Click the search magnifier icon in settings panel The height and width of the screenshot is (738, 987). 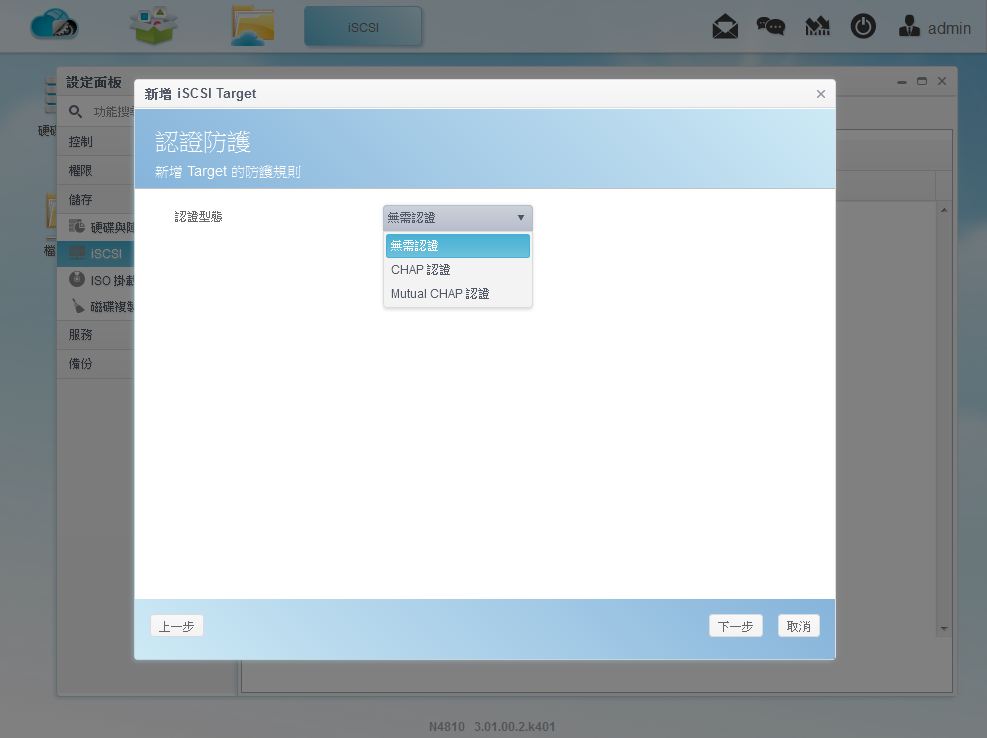pyautogui.click(x=76, y=111)
